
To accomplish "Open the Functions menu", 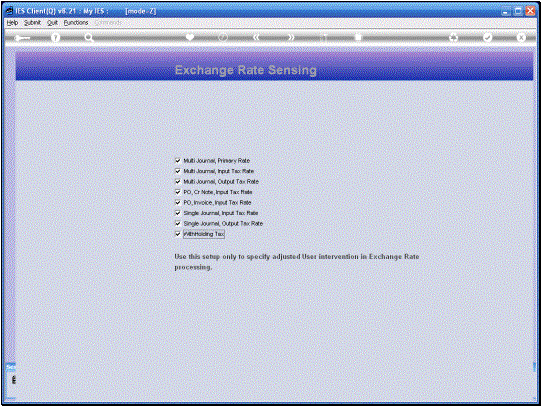I will coord(76,23).
